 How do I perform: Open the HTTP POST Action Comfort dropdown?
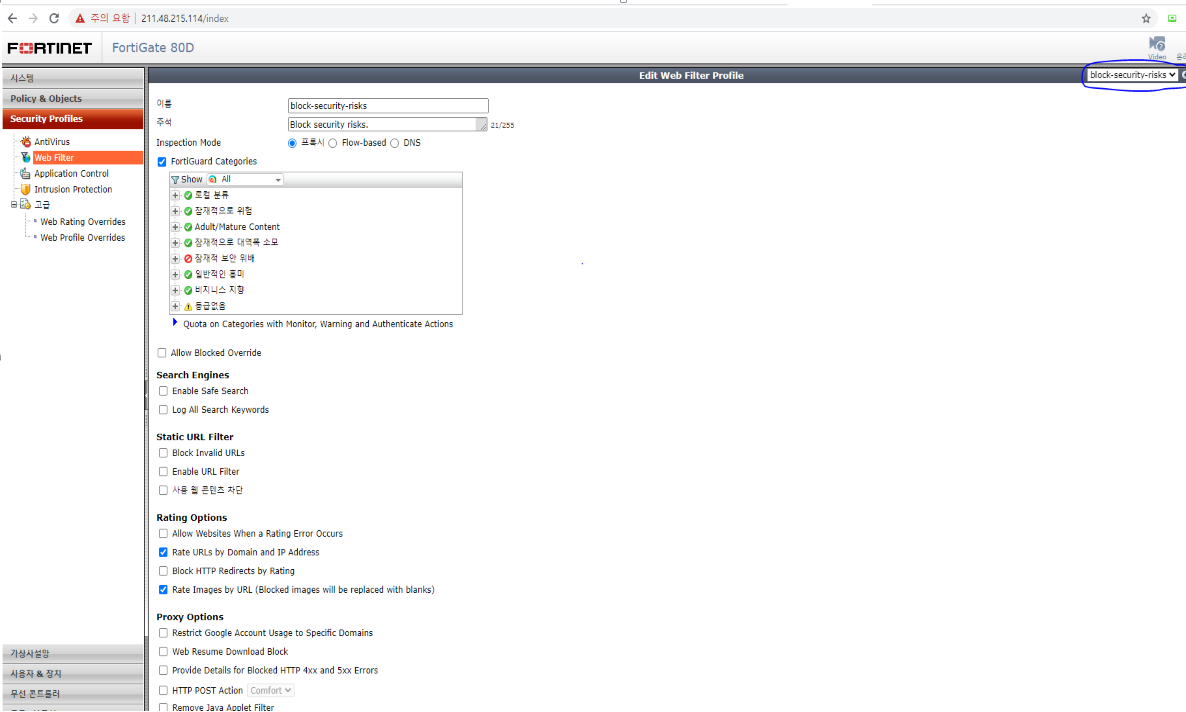271,691
